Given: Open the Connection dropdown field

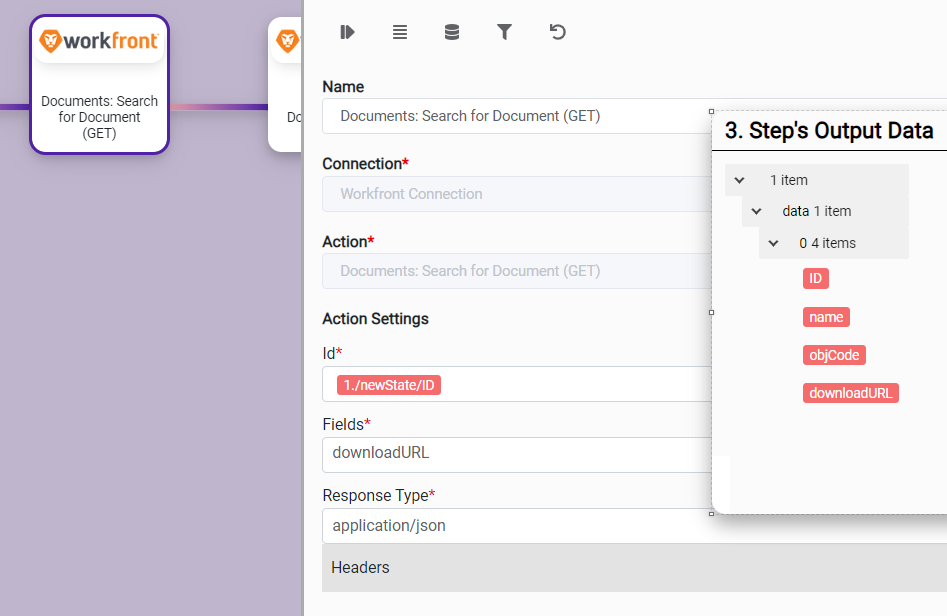Looking at the screenshot, I should 515,194.
